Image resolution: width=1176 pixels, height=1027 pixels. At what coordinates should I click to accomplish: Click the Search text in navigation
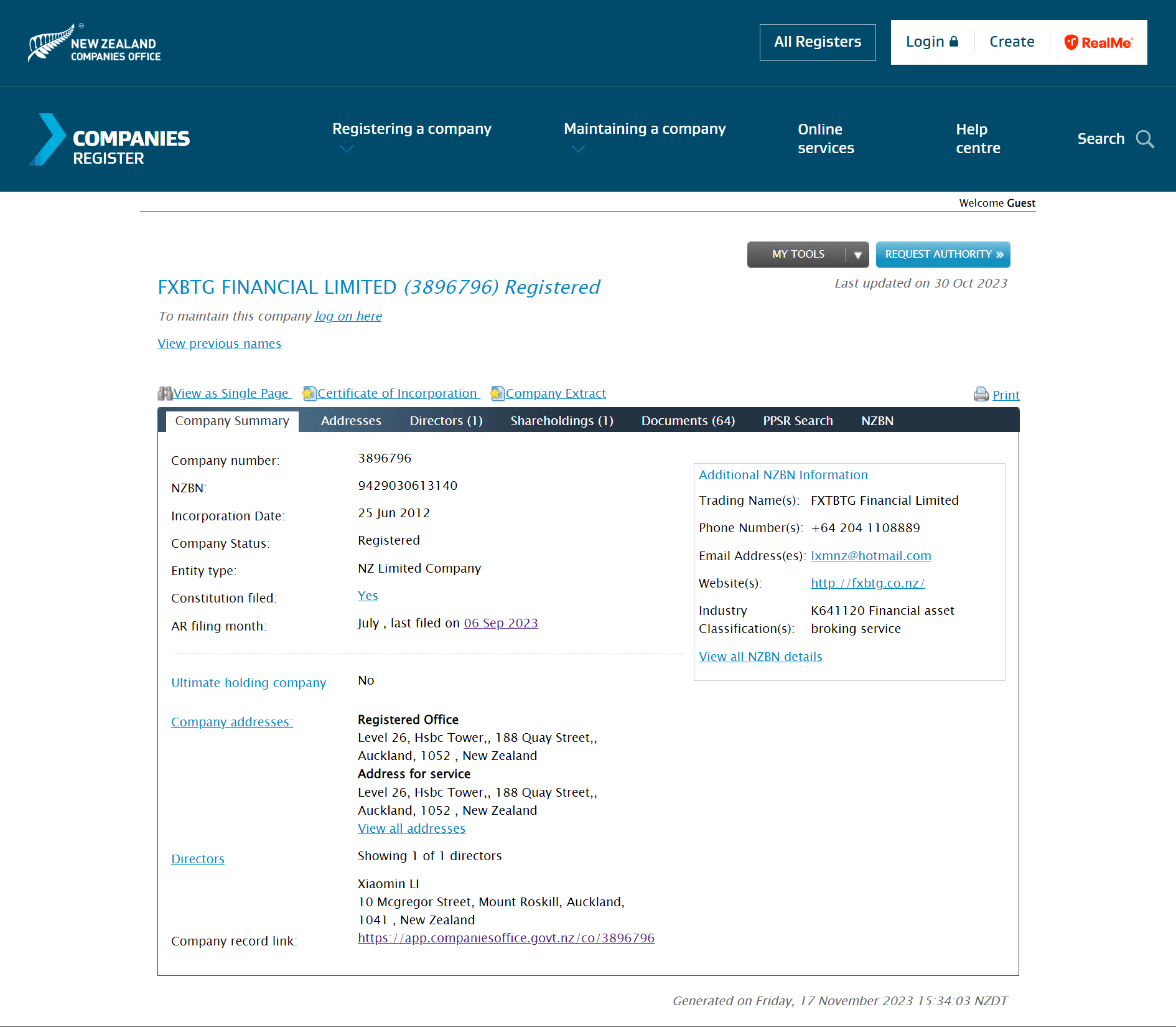pos(1101,139)
